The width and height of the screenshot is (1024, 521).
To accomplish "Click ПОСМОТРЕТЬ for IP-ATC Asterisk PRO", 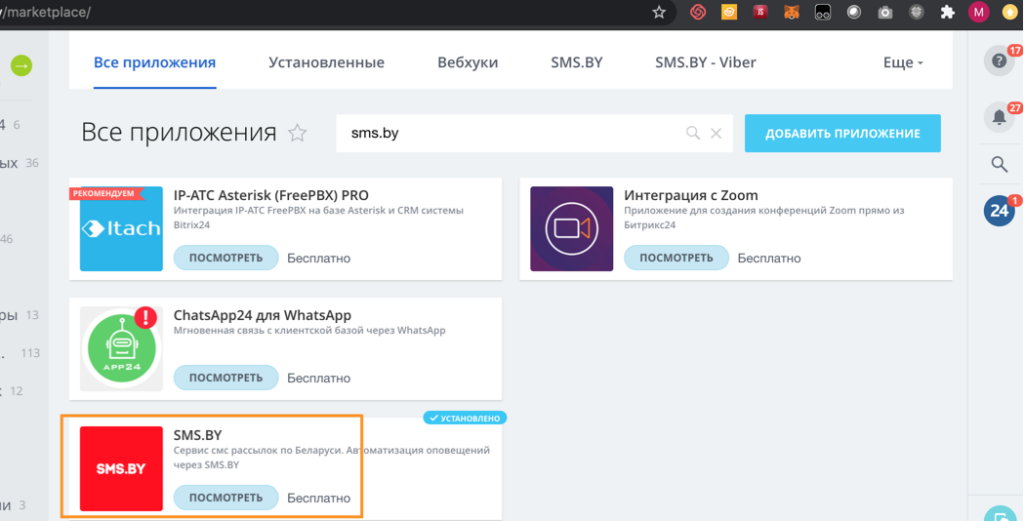I will click(226, 258).
